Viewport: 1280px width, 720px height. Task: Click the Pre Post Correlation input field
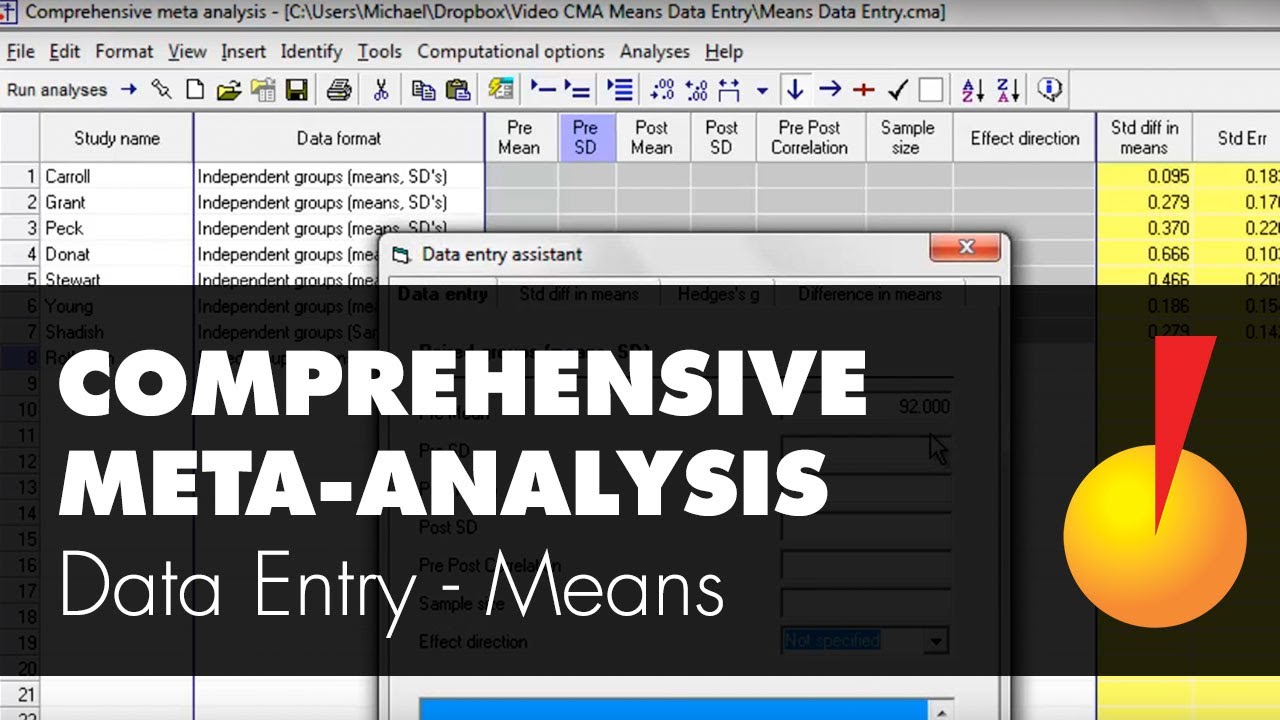[x=865, y=566]
